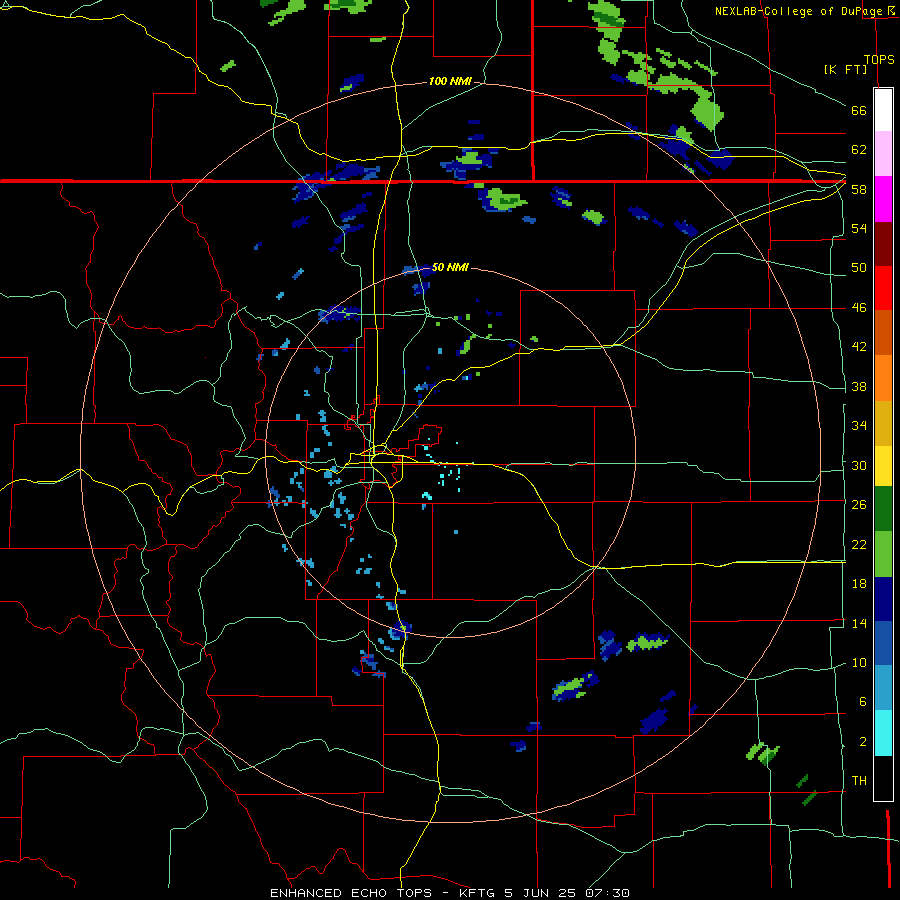Viewport: 900px width, 900px height.
Task: Pick the white swatch in the tops legend
Action: 883,110
